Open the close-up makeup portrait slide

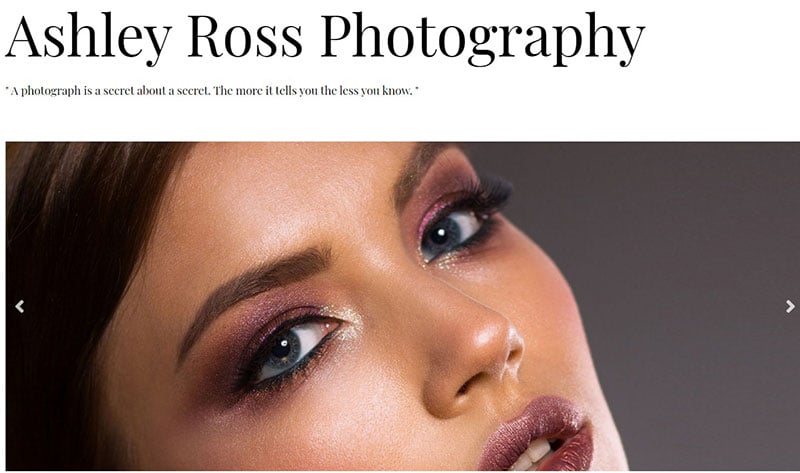coord(403,306)
